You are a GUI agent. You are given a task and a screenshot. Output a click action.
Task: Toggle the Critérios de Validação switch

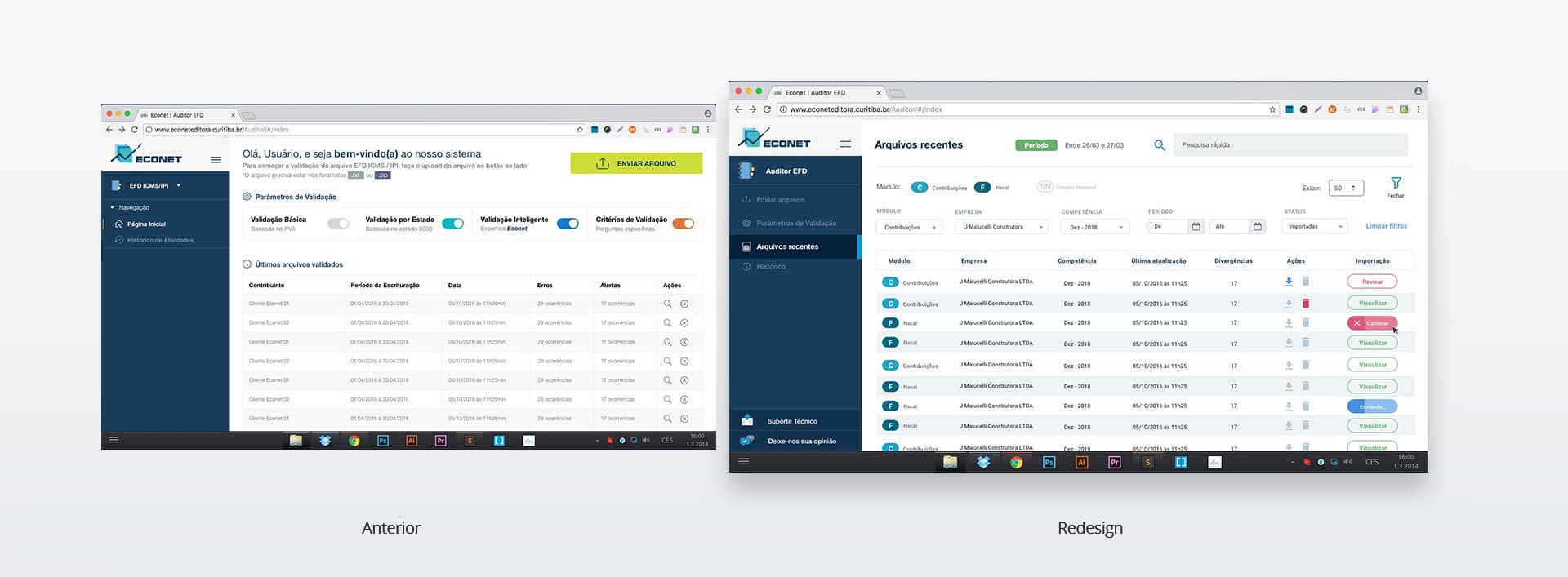coord(684,224)
